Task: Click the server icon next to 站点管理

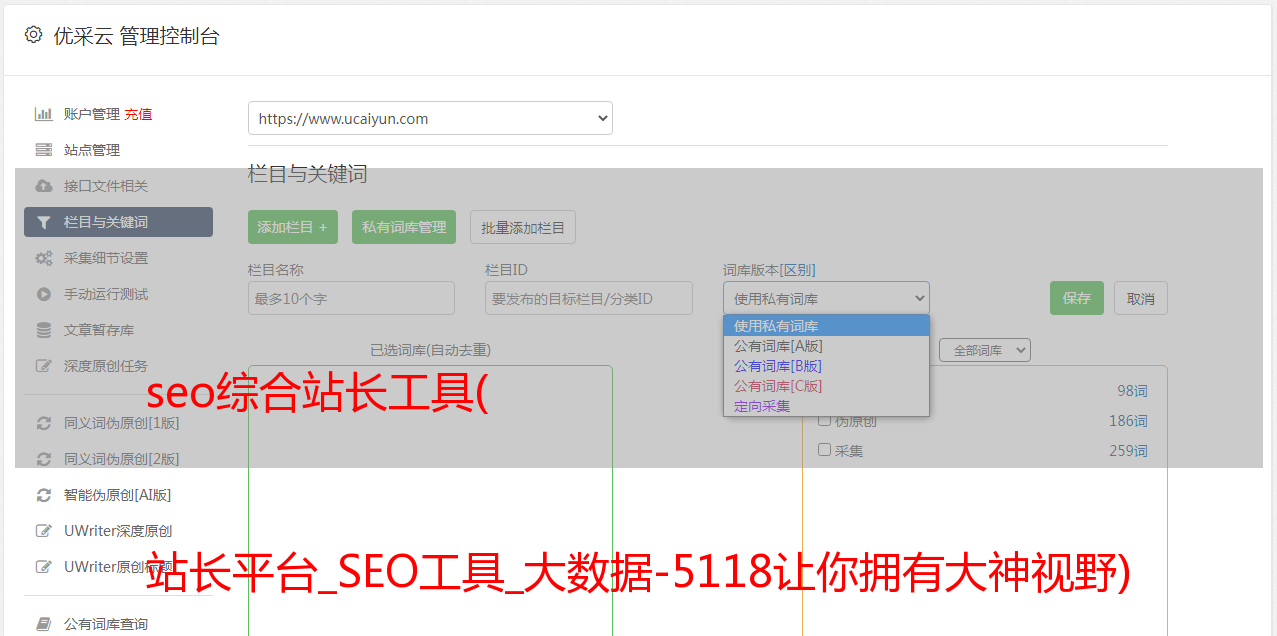Action: tap(44, 150)
